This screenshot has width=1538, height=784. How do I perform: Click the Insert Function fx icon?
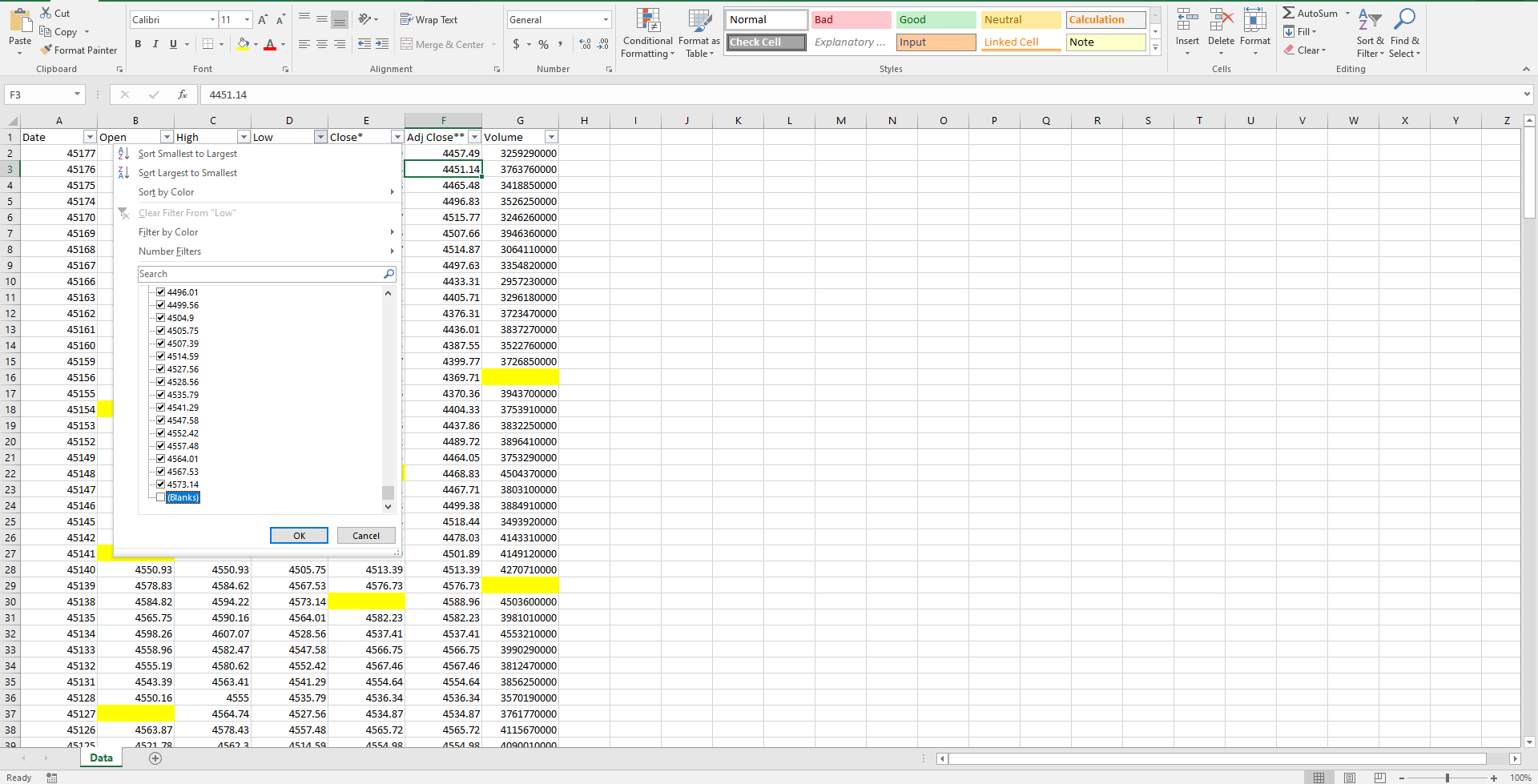pos(183,94)
